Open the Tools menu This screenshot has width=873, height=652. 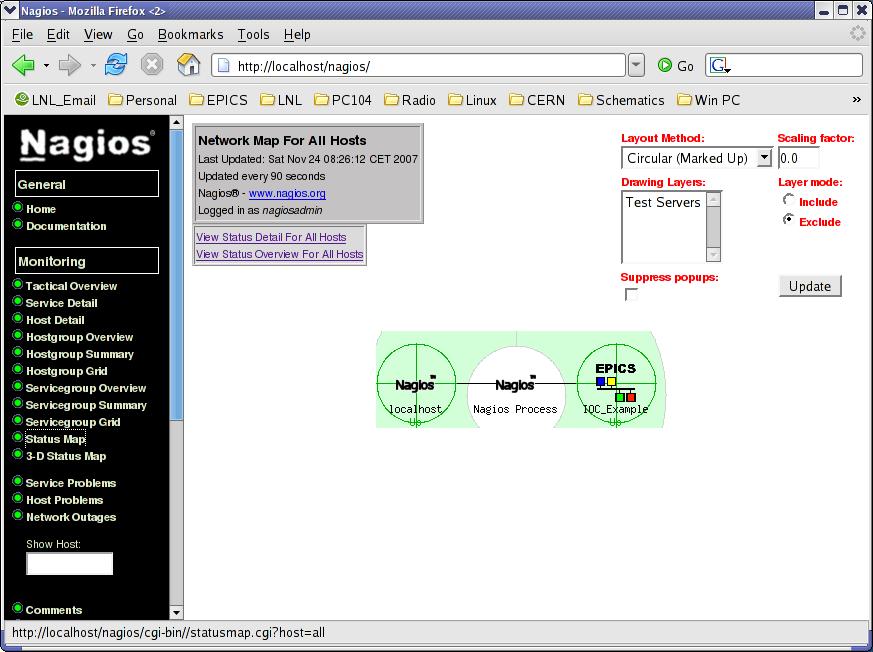(253, 34)
